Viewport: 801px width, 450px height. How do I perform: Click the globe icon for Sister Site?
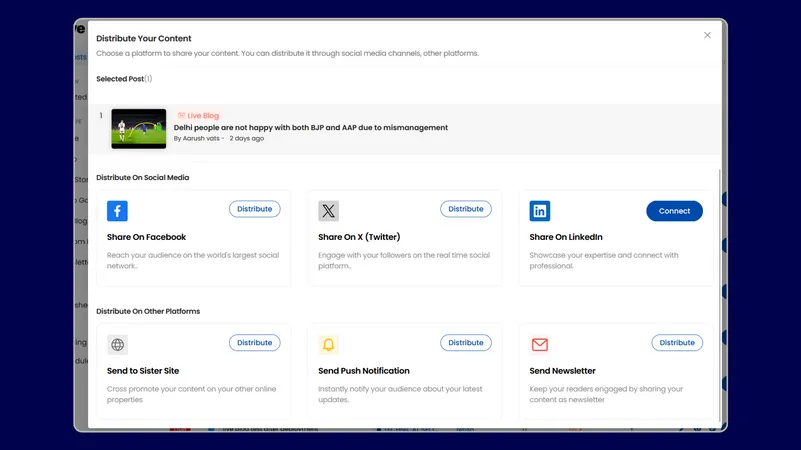pyautogui.click(x=118, y=345)
